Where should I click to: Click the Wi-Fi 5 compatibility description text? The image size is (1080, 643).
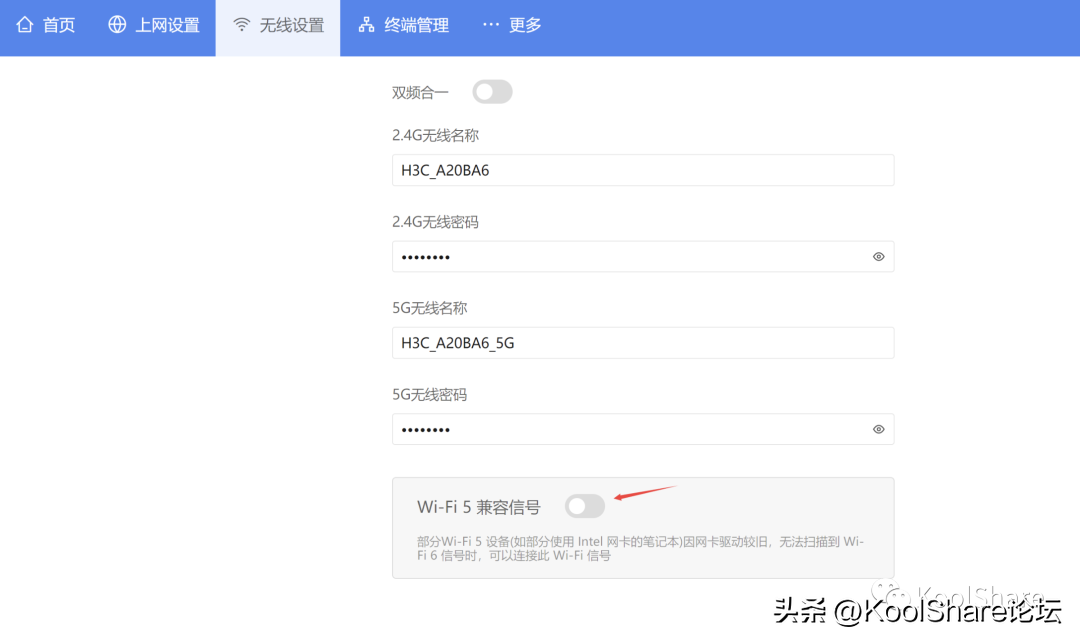(x=640, y=549)
